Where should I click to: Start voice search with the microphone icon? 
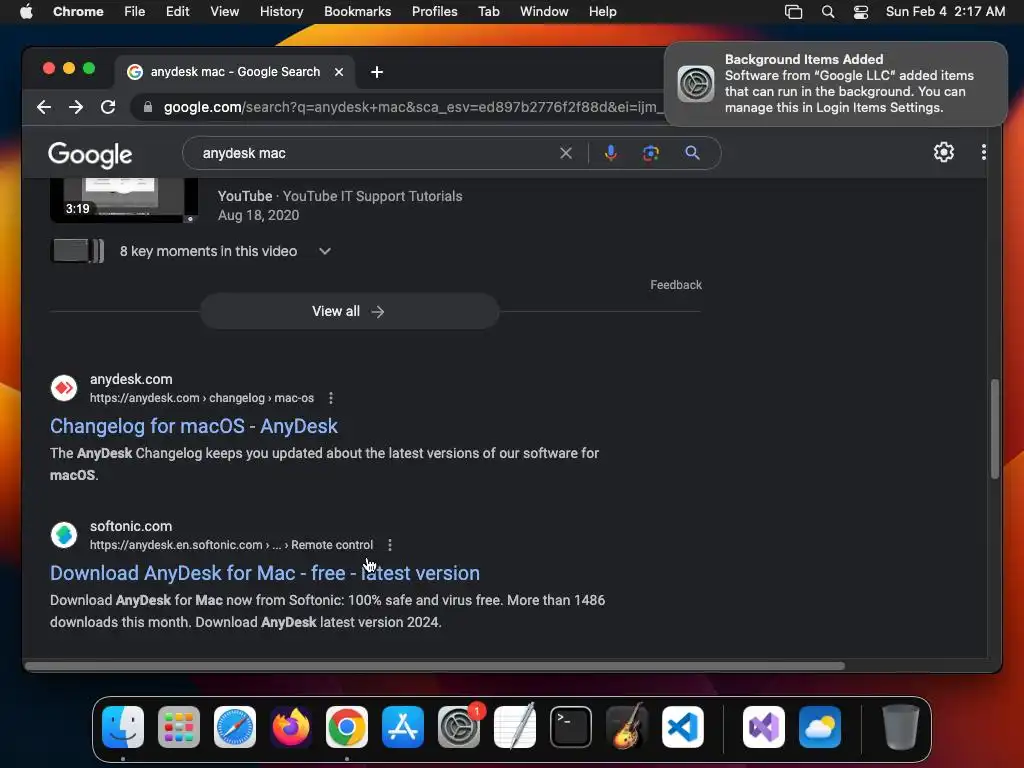pyautogui.click(x=611, y=153)
